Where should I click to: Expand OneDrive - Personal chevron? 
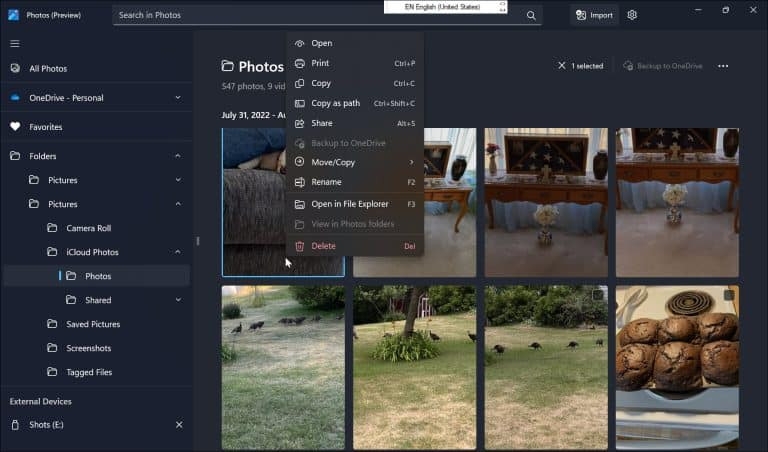(x=178, y=97)
